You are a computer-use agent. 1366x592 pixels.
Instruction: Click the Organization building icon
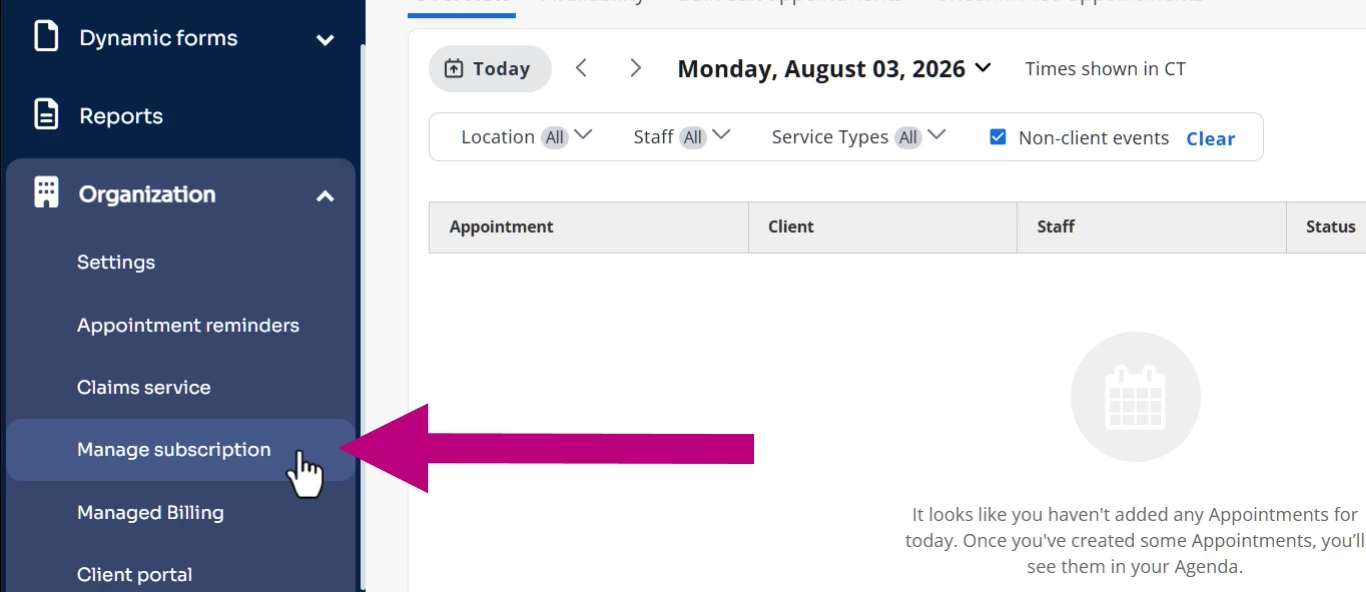[46, 193]
